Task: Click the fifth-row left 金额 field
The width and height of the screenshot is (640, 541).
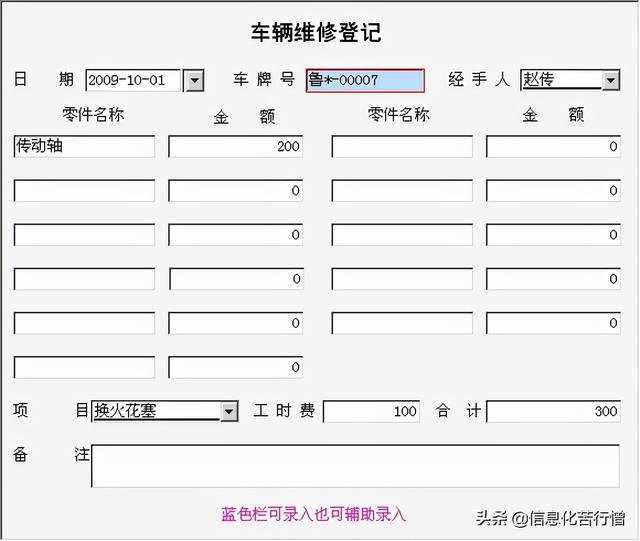Action: (236, 323)
